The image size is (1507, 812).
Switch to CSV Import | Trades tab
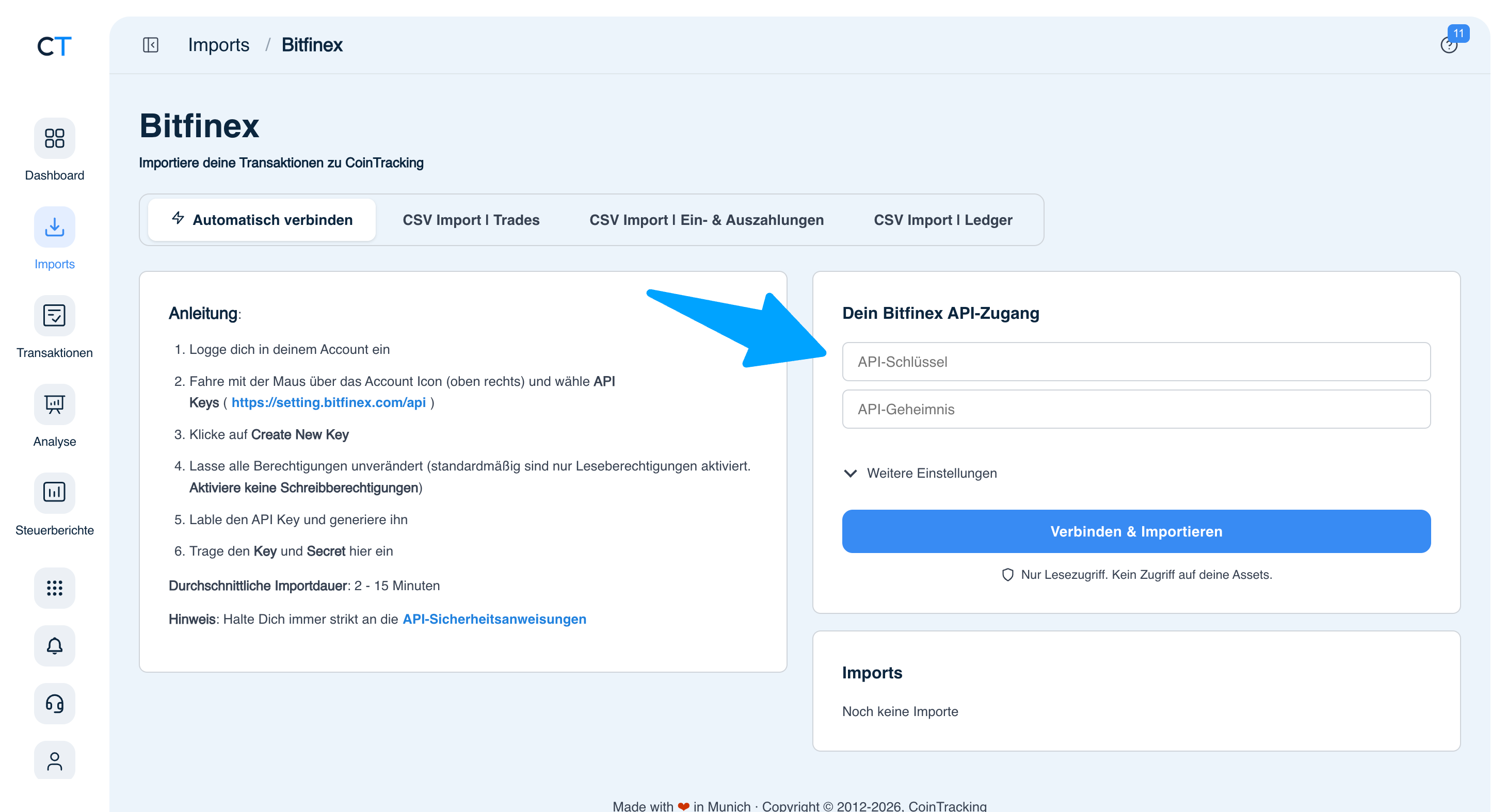471,220
